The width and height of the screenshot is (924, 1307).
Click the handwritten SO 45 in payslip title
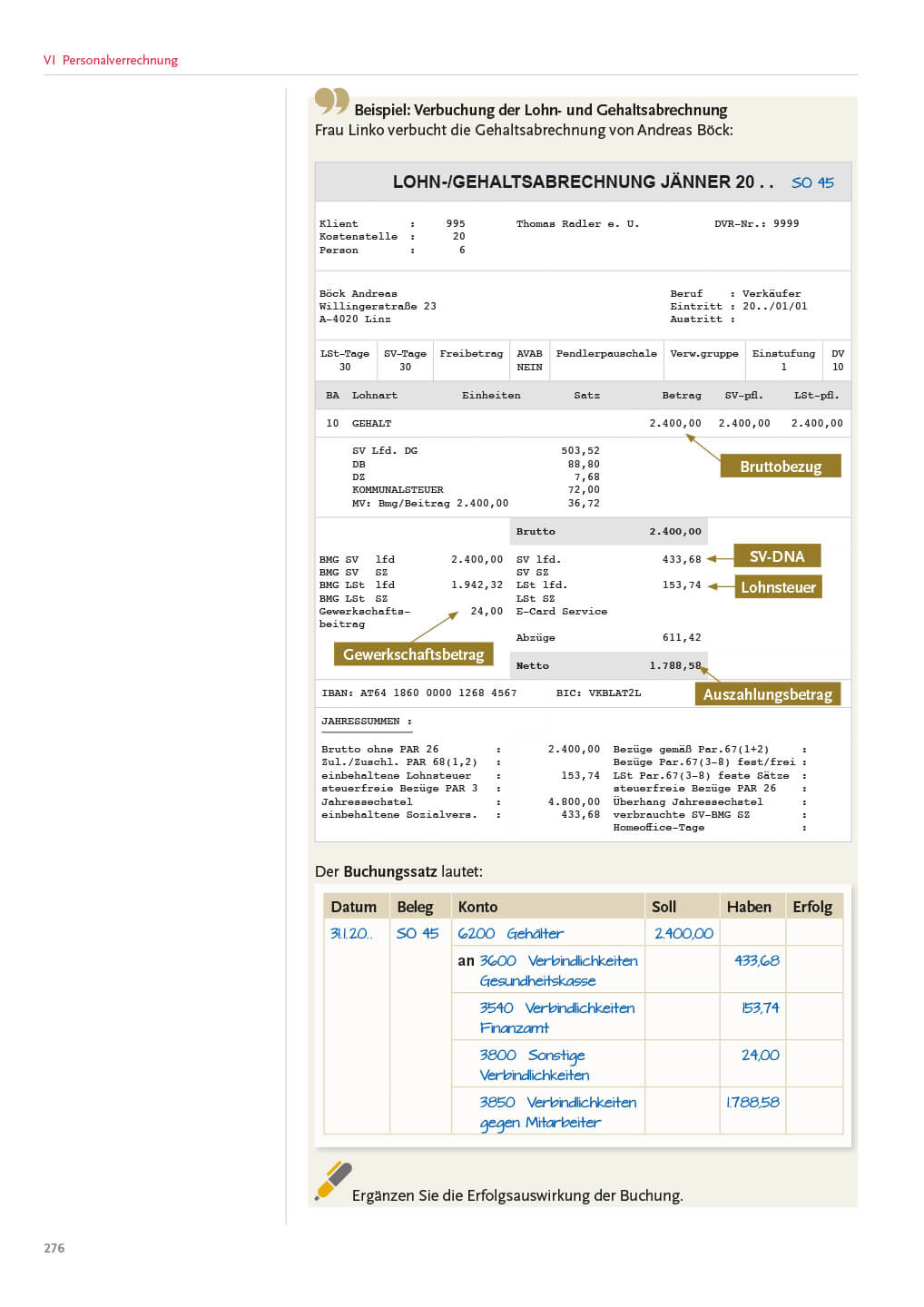pyautogui.click(x=812, y=182)
